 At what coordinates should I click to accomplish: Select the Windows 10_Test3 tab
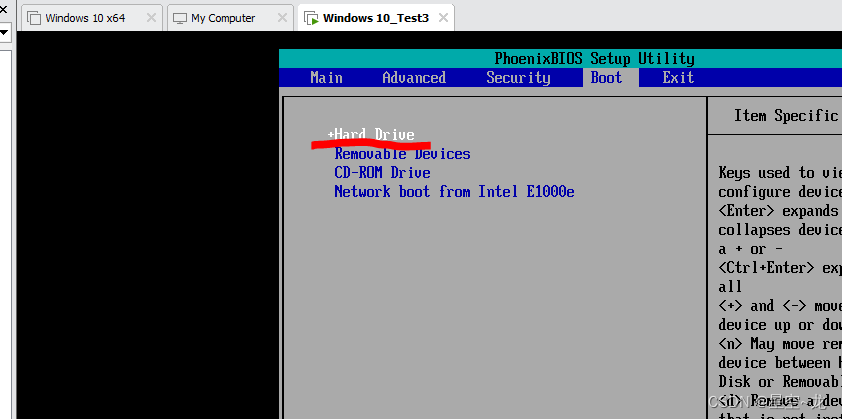pos(375,18)
